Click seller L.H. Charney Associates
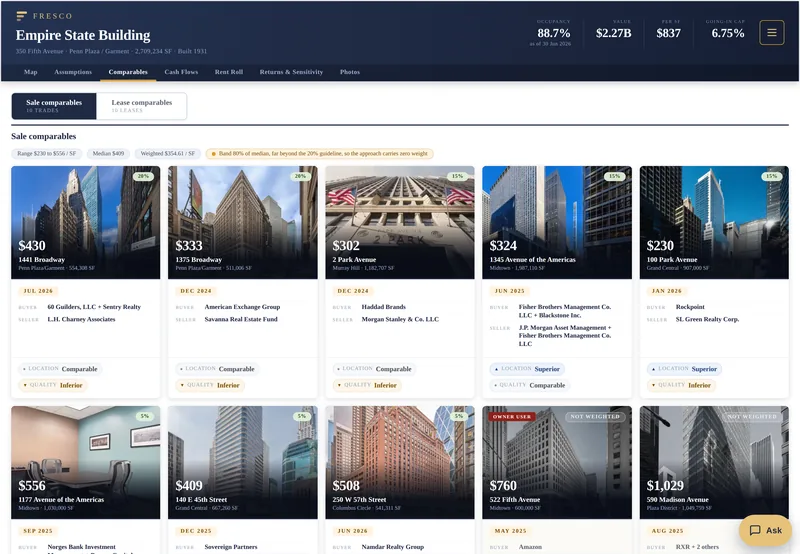The width and height of the screenshot is (800, 554). pyautogui.click(x=81, y=319)
